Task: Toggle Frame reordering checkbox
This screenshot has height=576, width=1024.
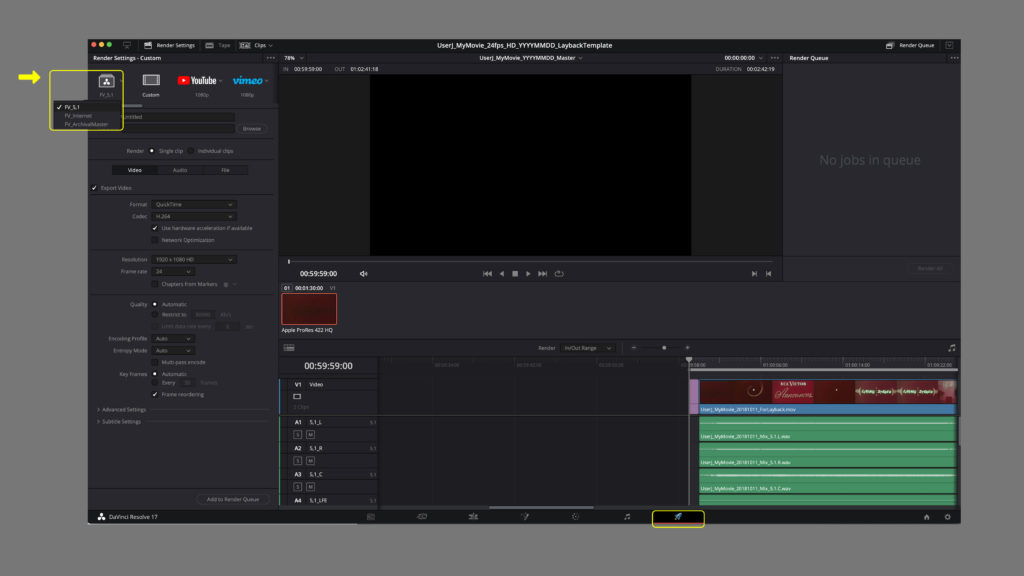Action: 155,394
